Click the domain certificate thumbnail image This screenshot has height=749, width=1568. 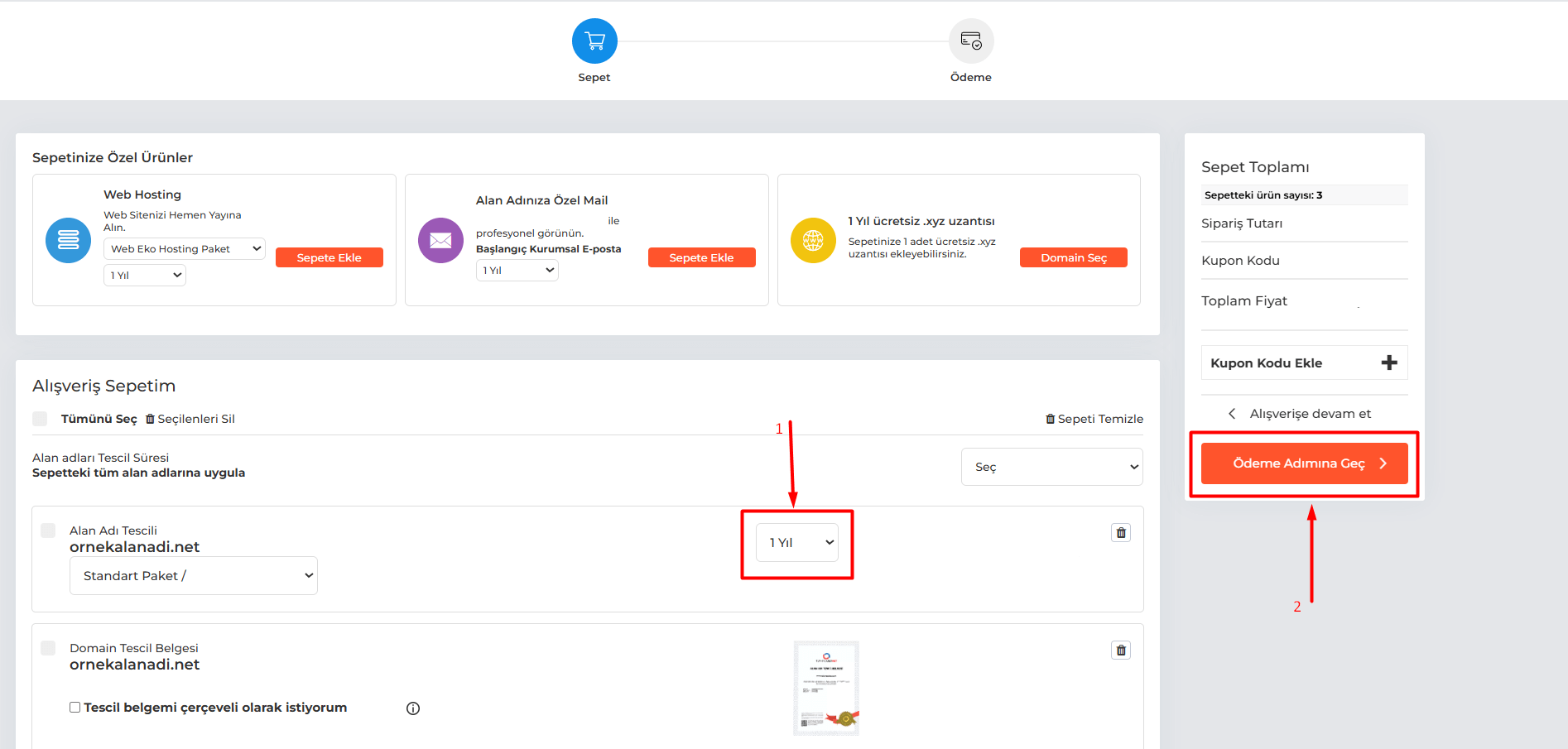click(x=825, y=688)
